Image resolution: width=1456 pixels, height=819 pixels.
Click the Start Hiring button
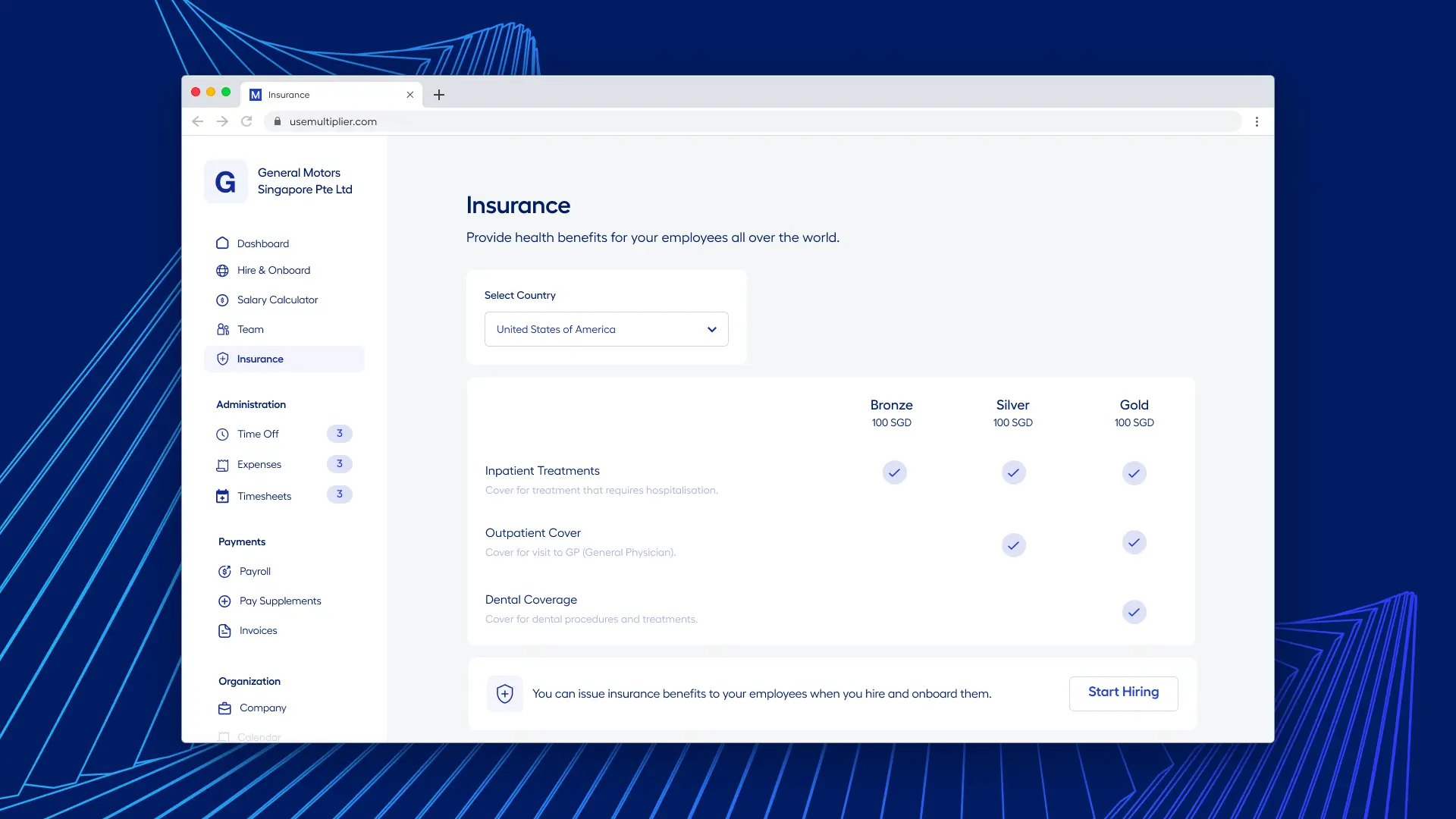(x=1123, y=693)
